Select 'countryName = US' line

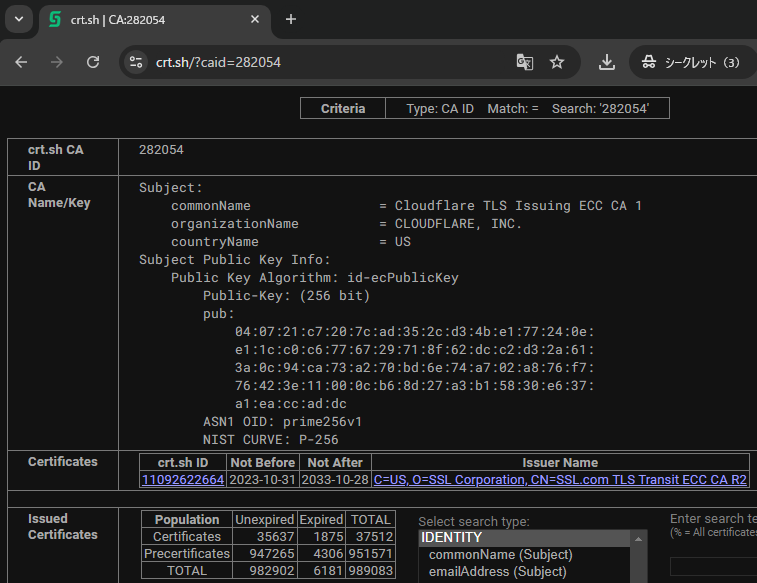tap(291, 242)
